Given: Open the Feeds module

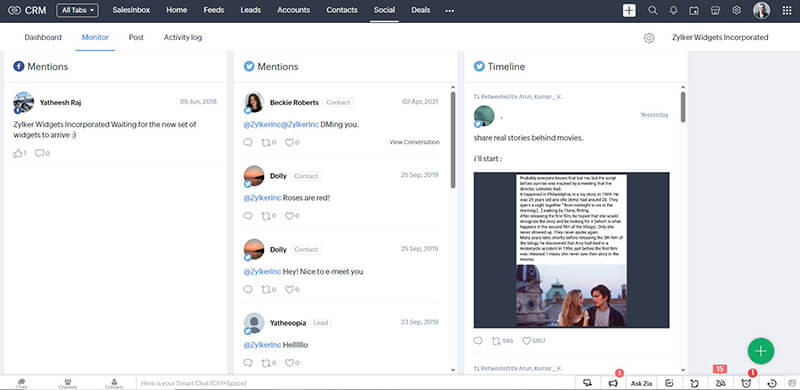Looking at the screenshot, I should [214, 10].
